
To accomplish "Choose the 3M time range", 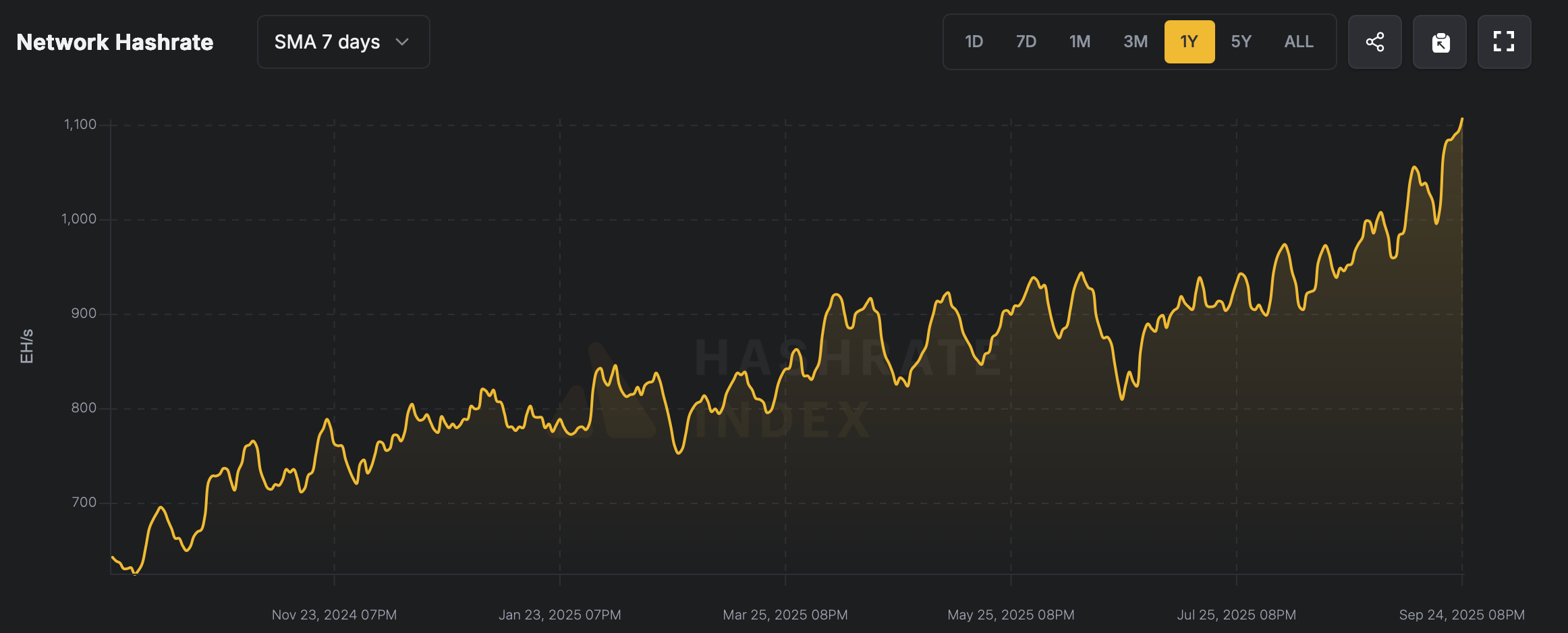I will 1135,42.
